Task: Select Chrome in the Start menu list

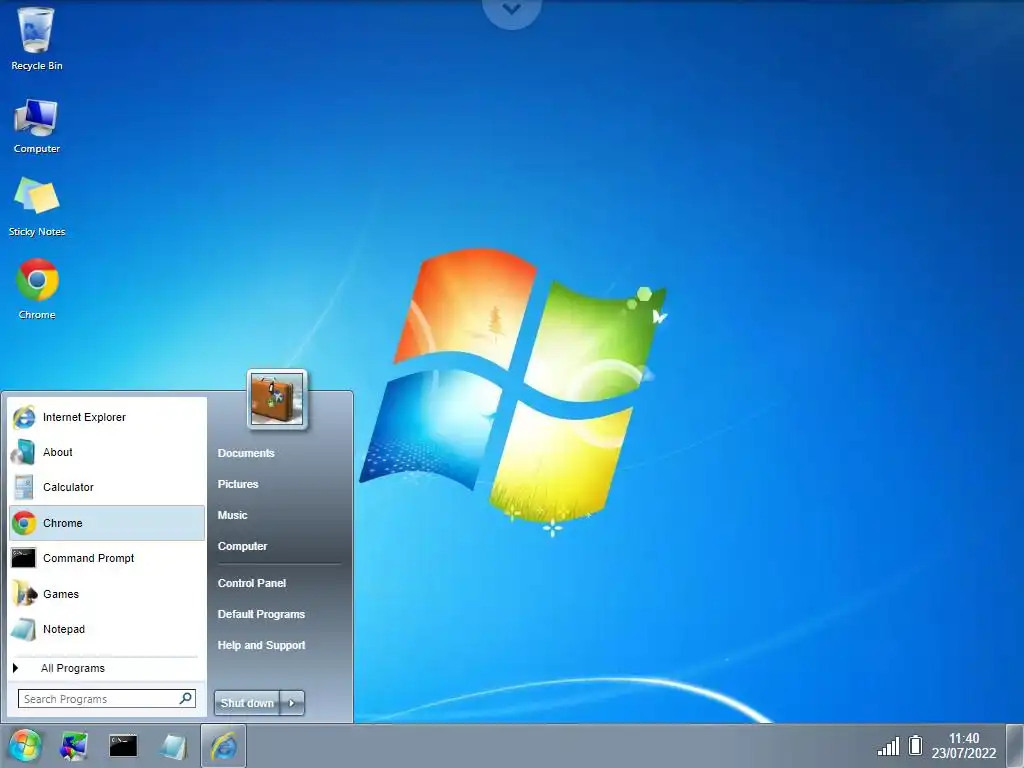Action: pyautogui.click(x=108, y=523)
